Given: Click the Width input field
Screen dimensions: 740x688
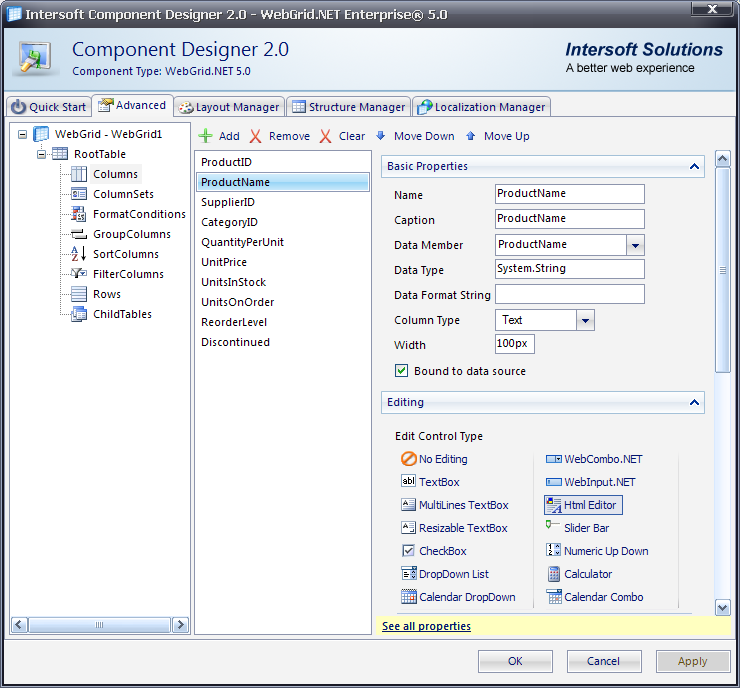Looking at the screenshot, I should (514, 344).
